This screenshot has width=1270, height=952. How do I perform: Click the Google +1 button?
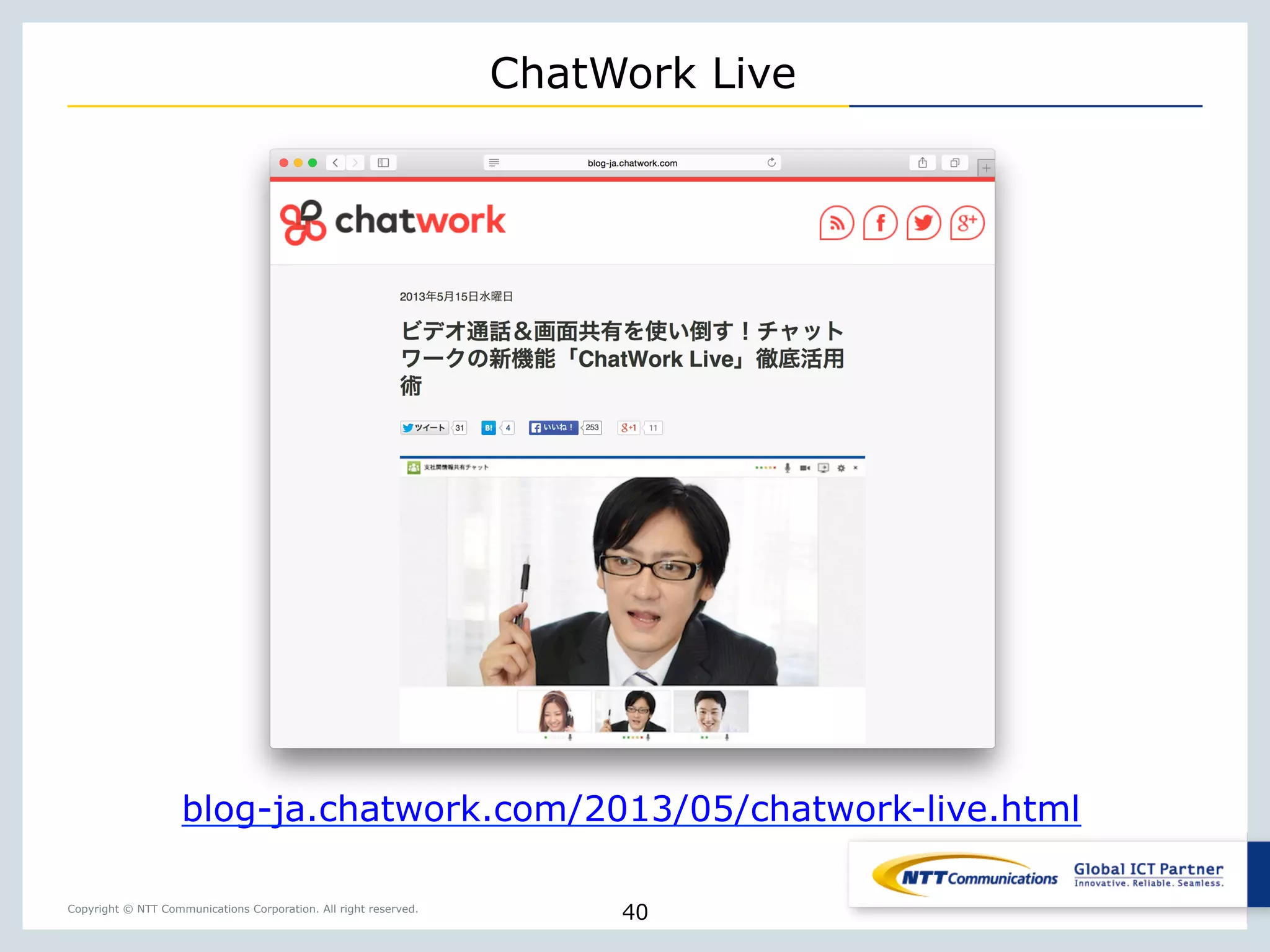629,428
